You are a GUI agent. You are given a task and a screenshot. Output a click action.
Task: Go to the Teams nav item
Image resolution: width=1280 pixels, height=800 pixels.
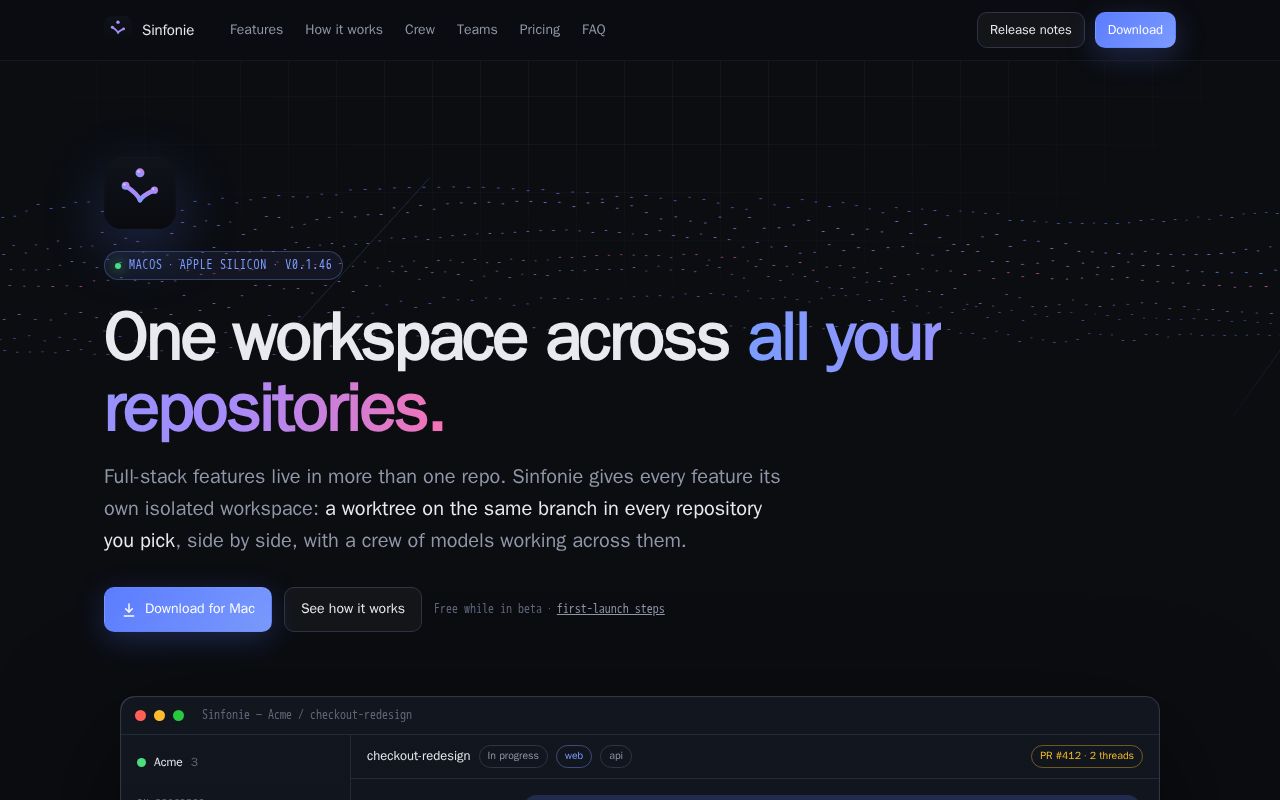[x=477, y=30]
